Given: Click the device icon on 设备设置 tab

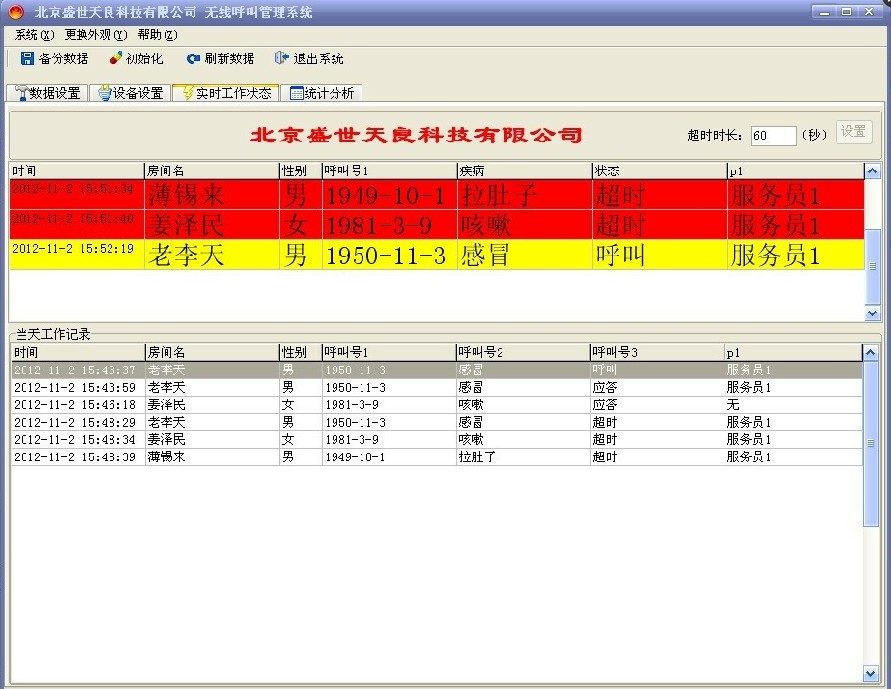Looking at the screenshot, I should tap(105, 93).
